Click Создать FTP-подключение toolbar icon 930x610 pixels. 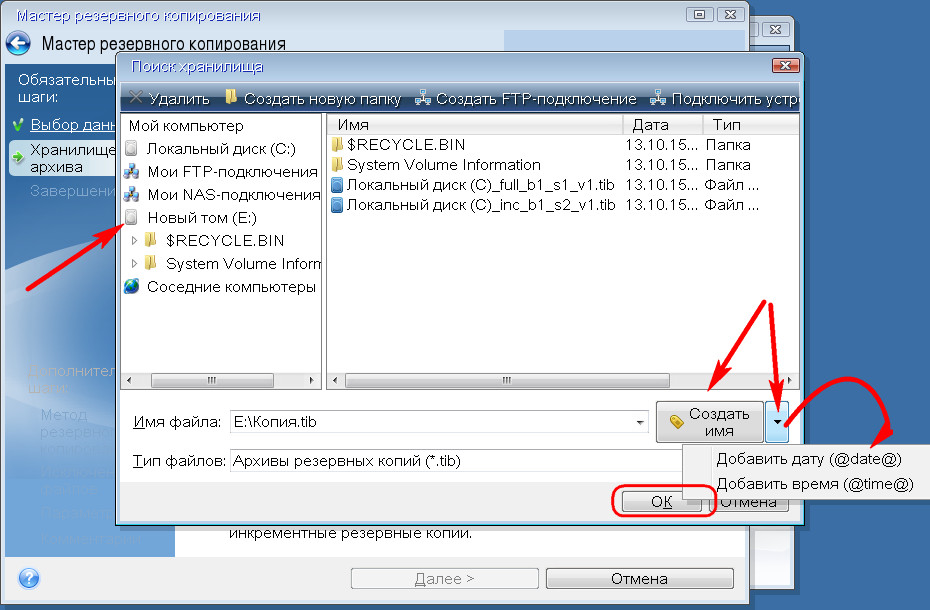[423, 98]
